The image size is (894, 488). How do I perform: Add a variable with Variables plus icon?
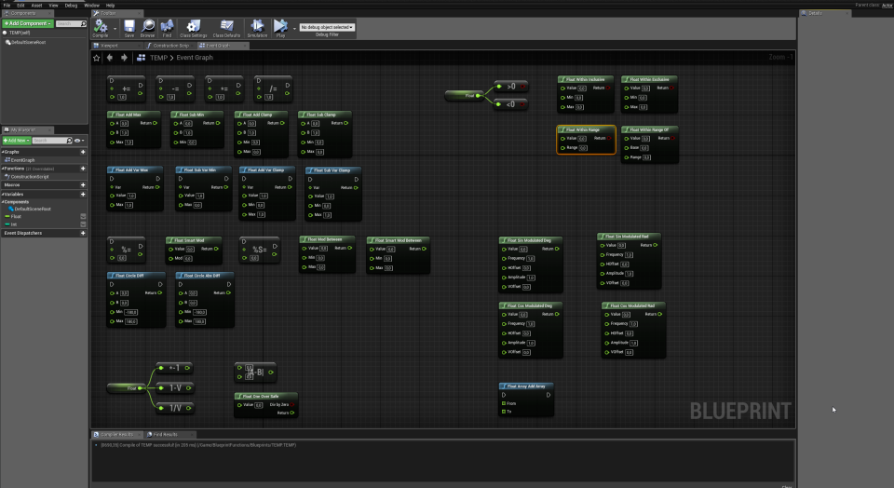83,194
